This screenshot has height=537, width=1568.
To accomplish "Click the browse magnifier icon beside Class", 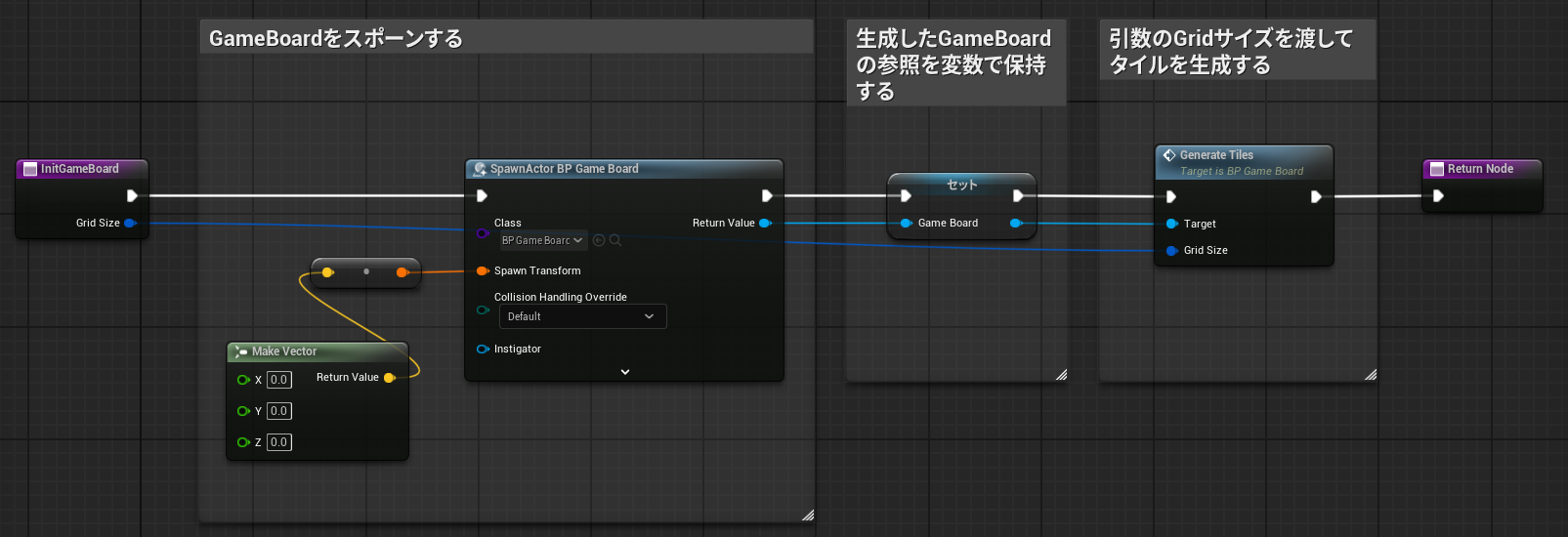I will point(615,240).
